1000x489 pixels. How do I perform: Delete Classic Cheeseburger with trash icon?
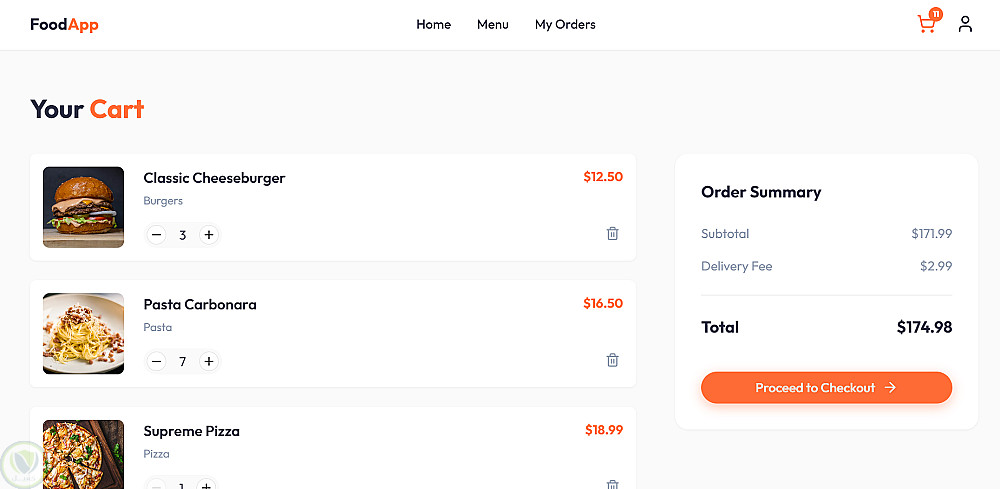(613, 234)
